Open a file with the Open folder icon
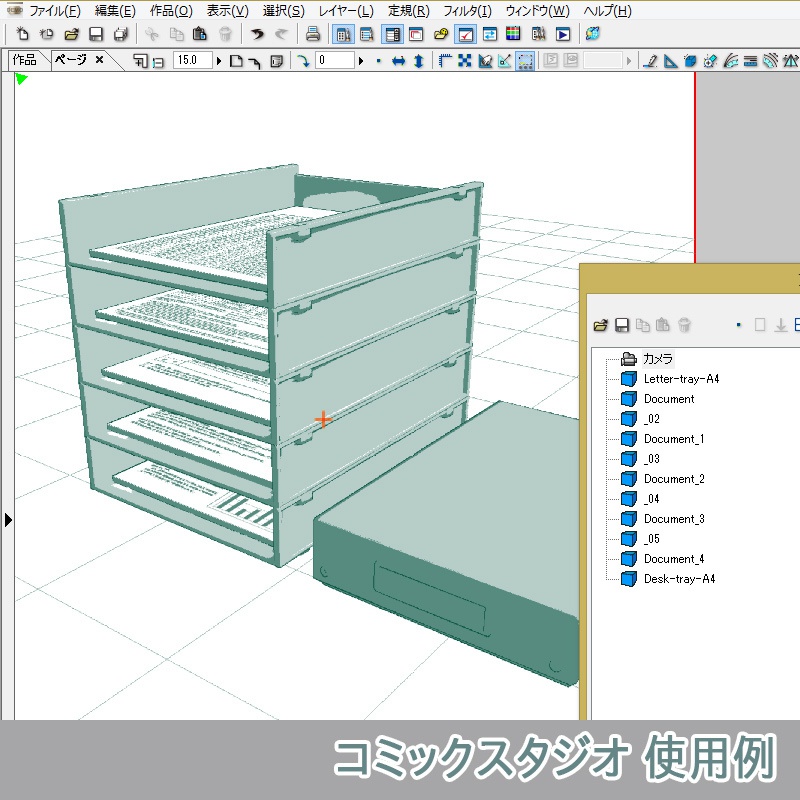 click(70, 33)
